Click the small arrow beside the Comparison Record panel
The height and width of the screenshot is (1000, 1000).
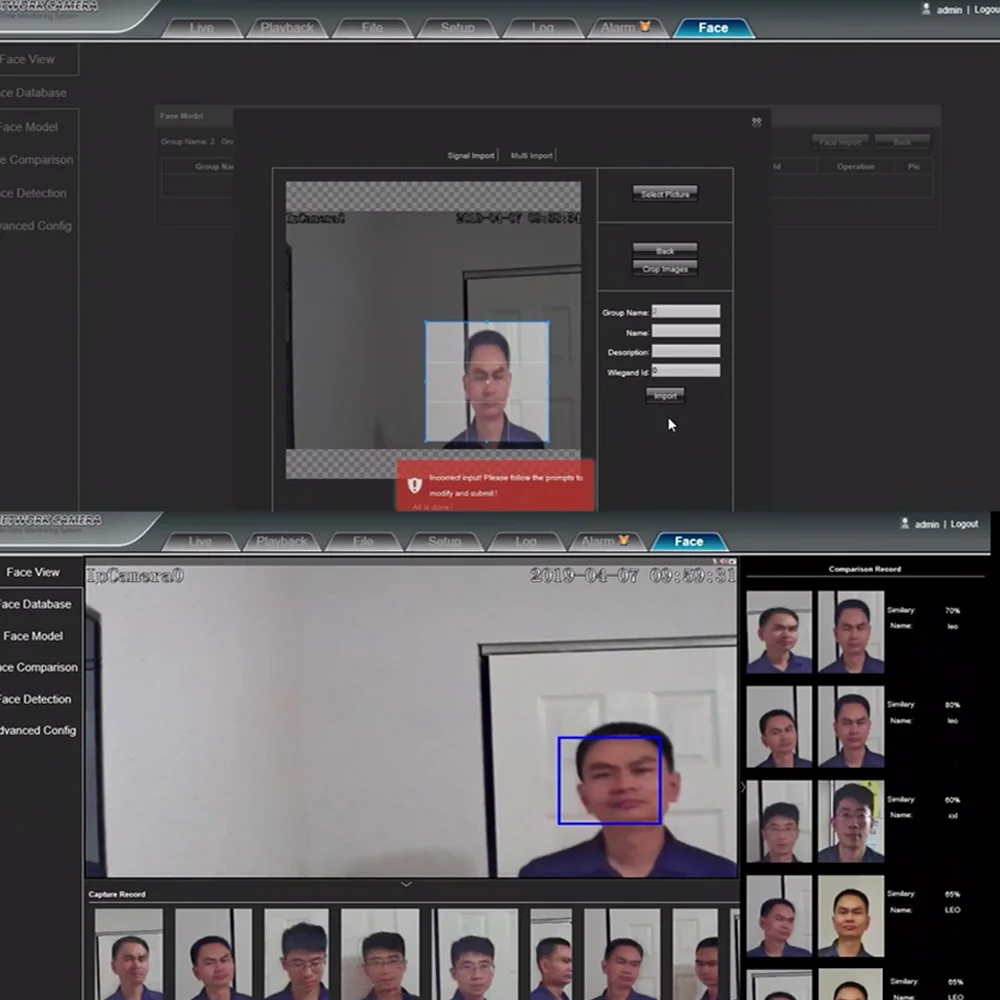coord(743,788)
